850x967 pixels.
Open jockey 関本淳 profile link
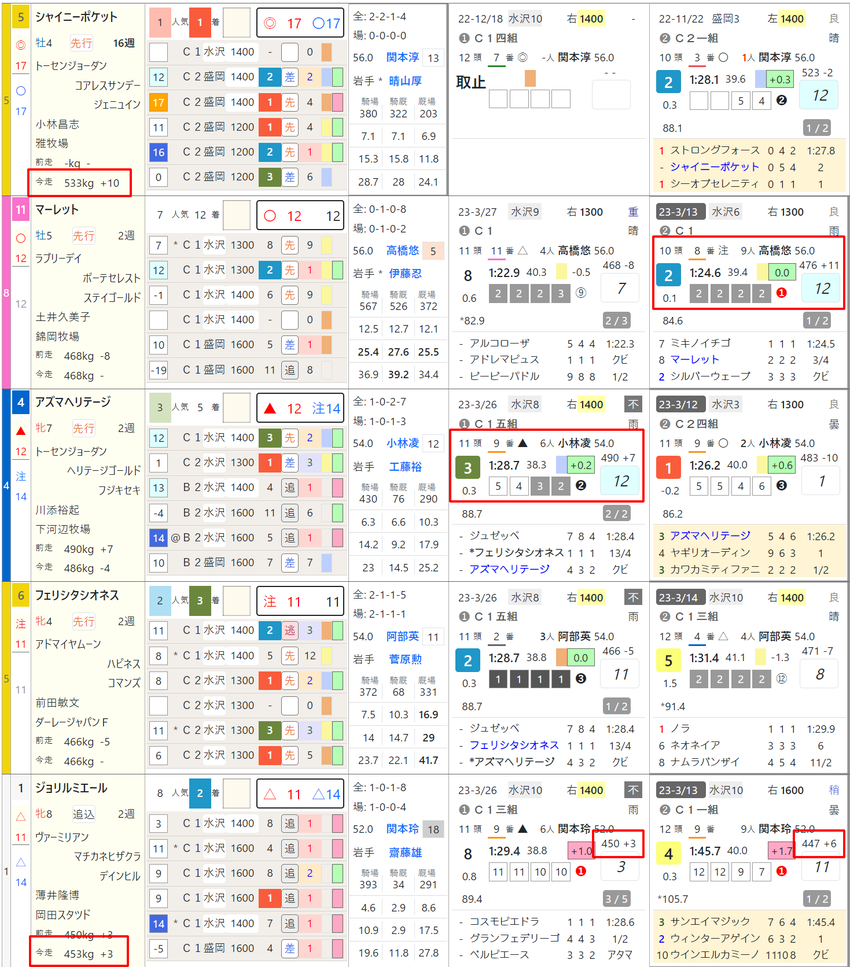[402, 57]
